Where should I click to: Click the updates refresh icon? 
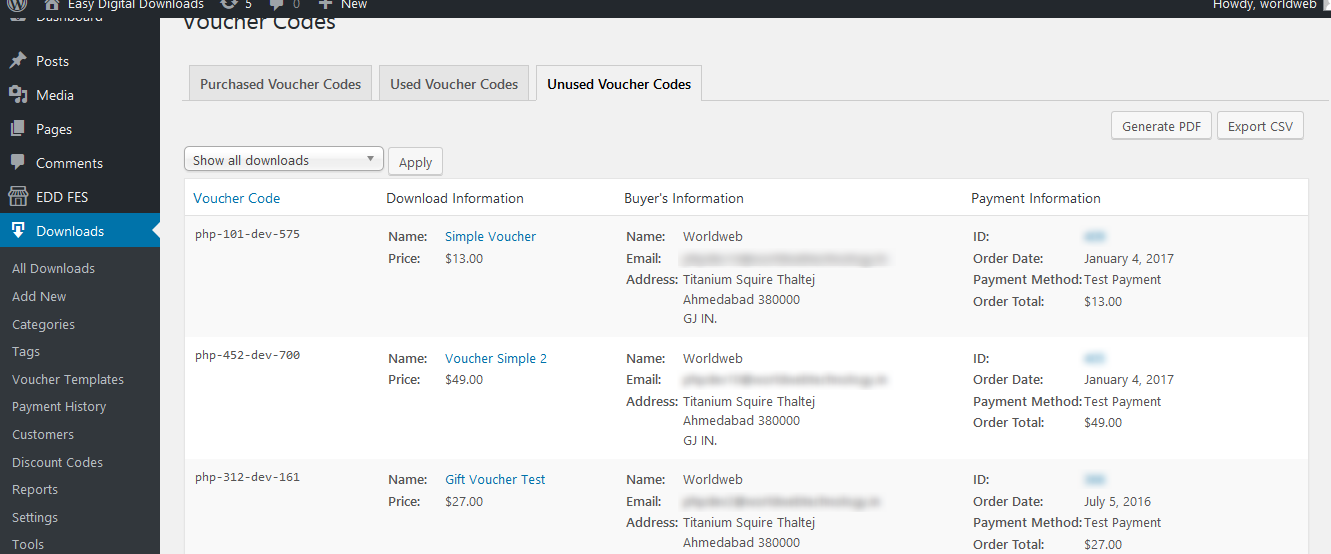coord(229,5)
